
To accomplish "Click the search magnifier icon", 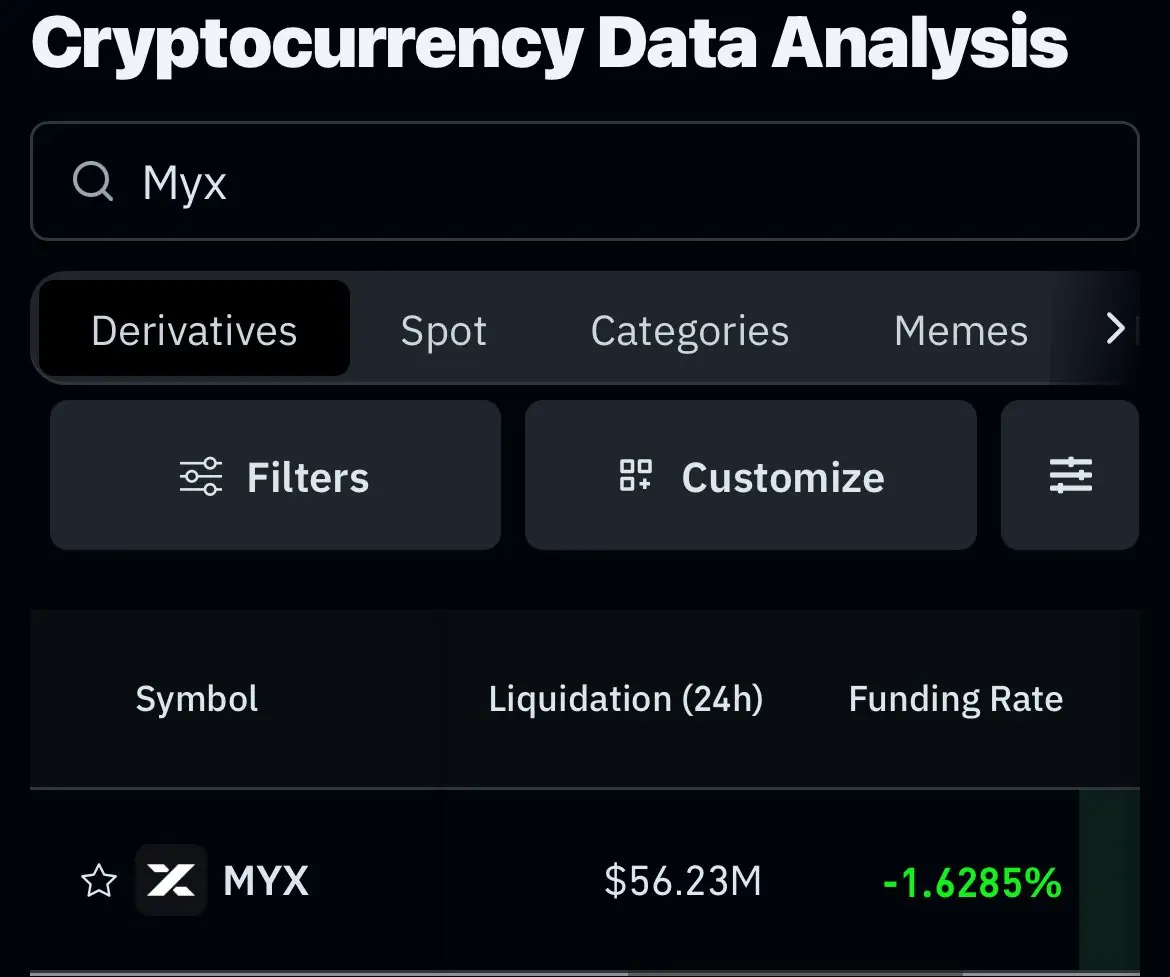I will 93,181.
